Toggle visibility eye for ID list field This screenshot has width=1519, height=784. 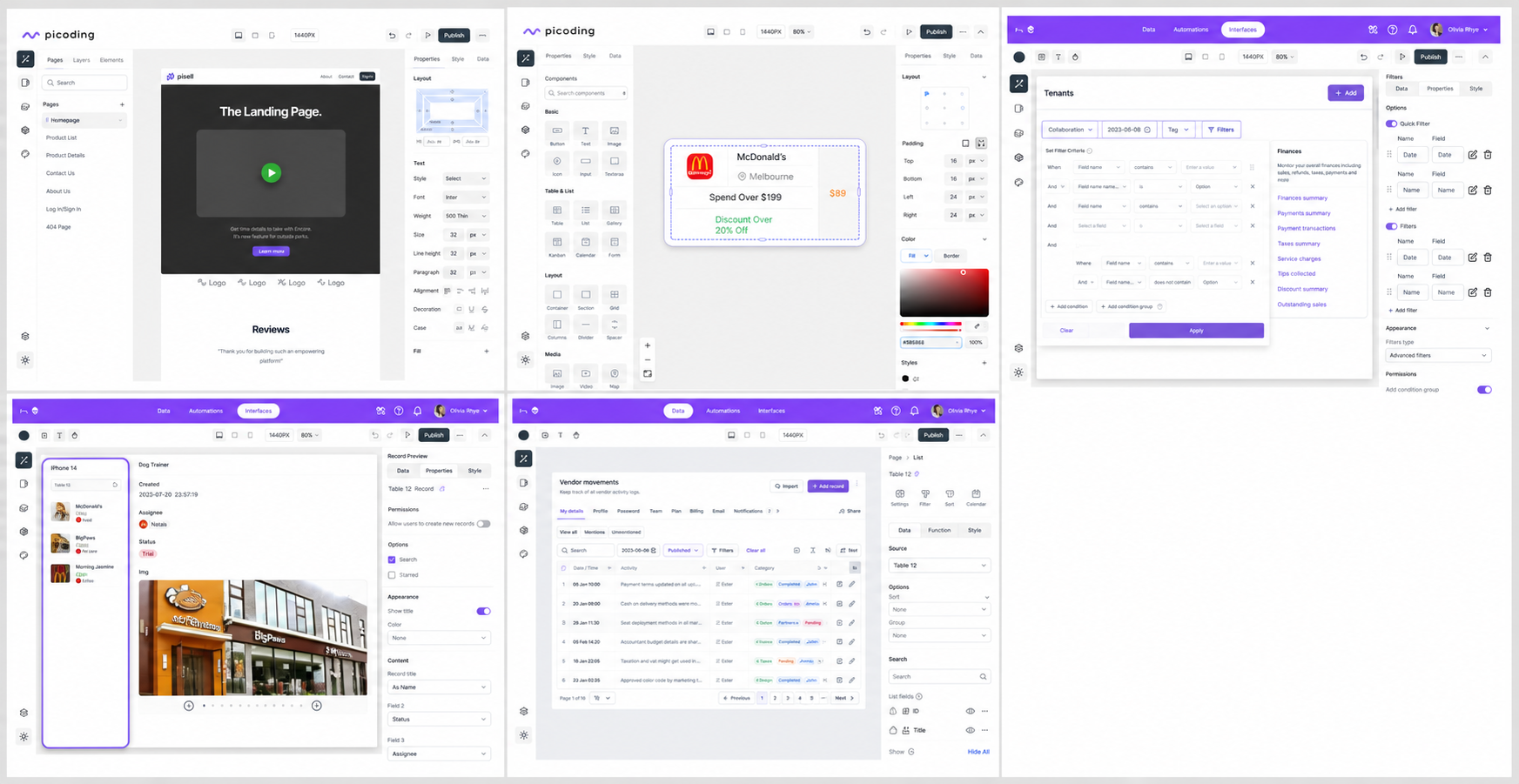point(970,711)
